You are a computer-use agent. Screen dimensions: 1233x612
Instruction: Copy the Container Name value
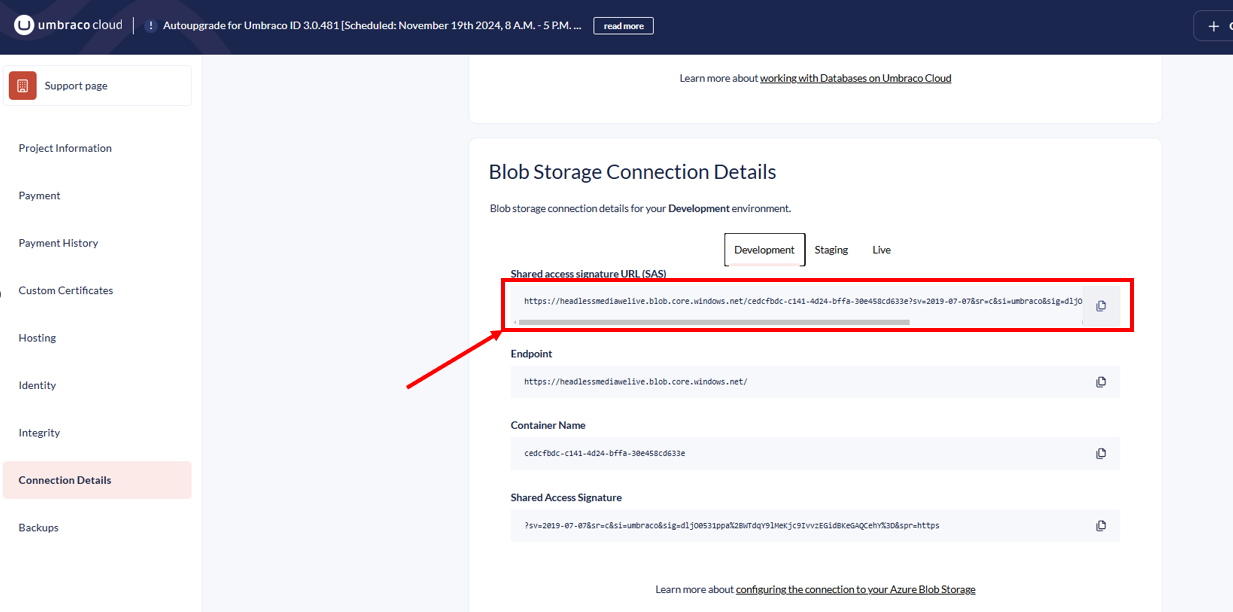click(1101, 453)
